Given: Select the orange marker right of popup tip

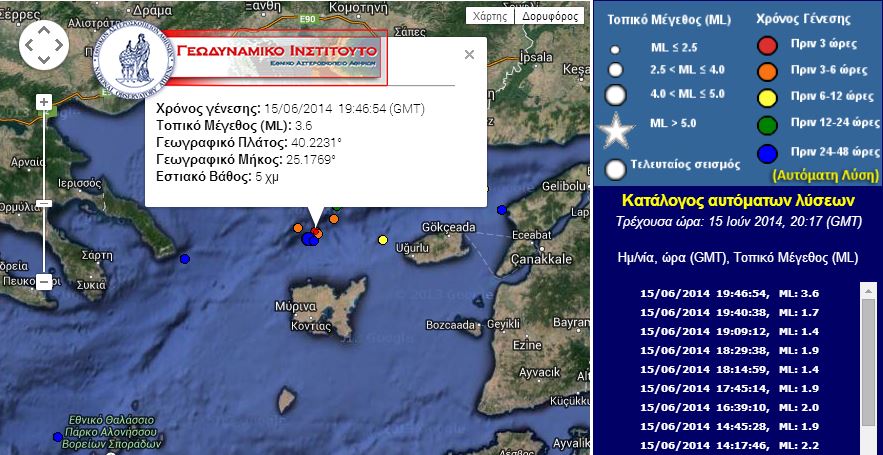Looking at the screenshot, I should (333, 219).
